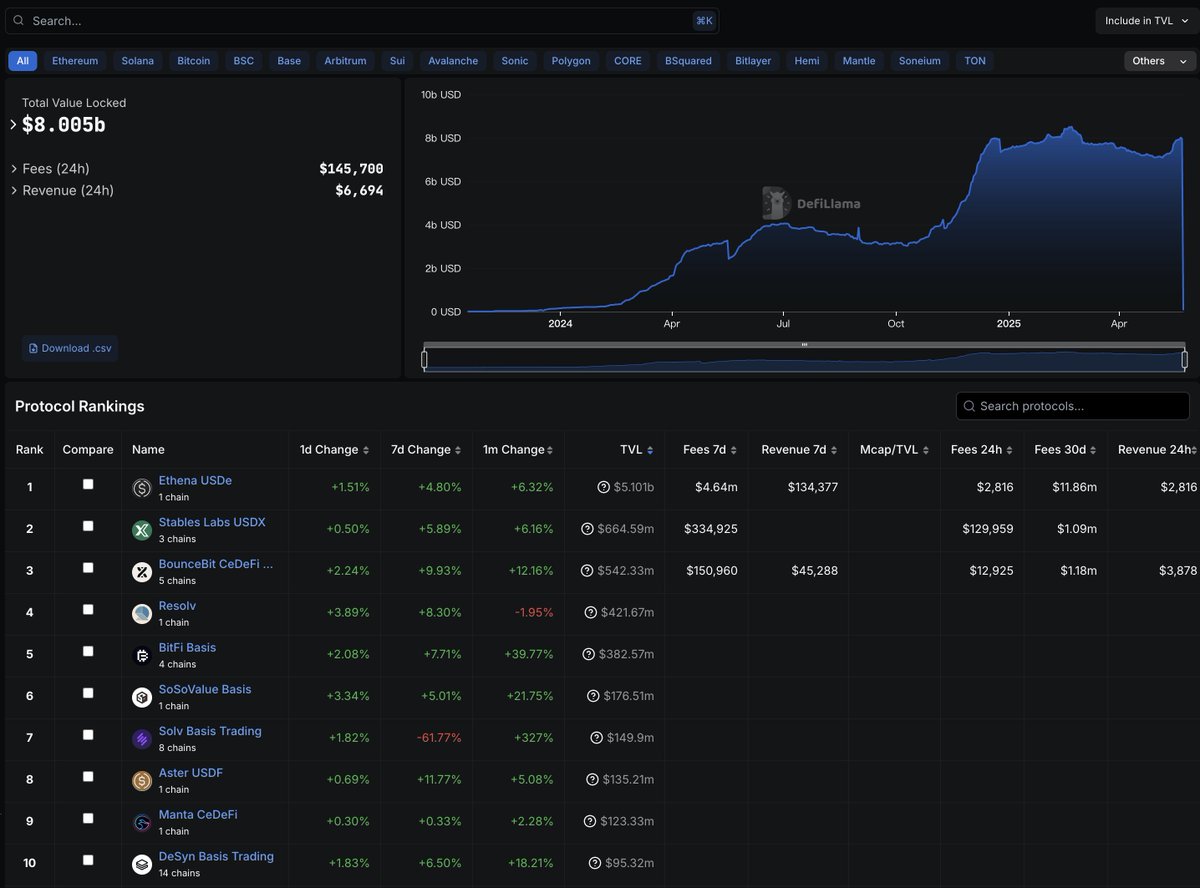Sort by TVL column arrows
1200x888 pixels.
[x=650, y=450]
